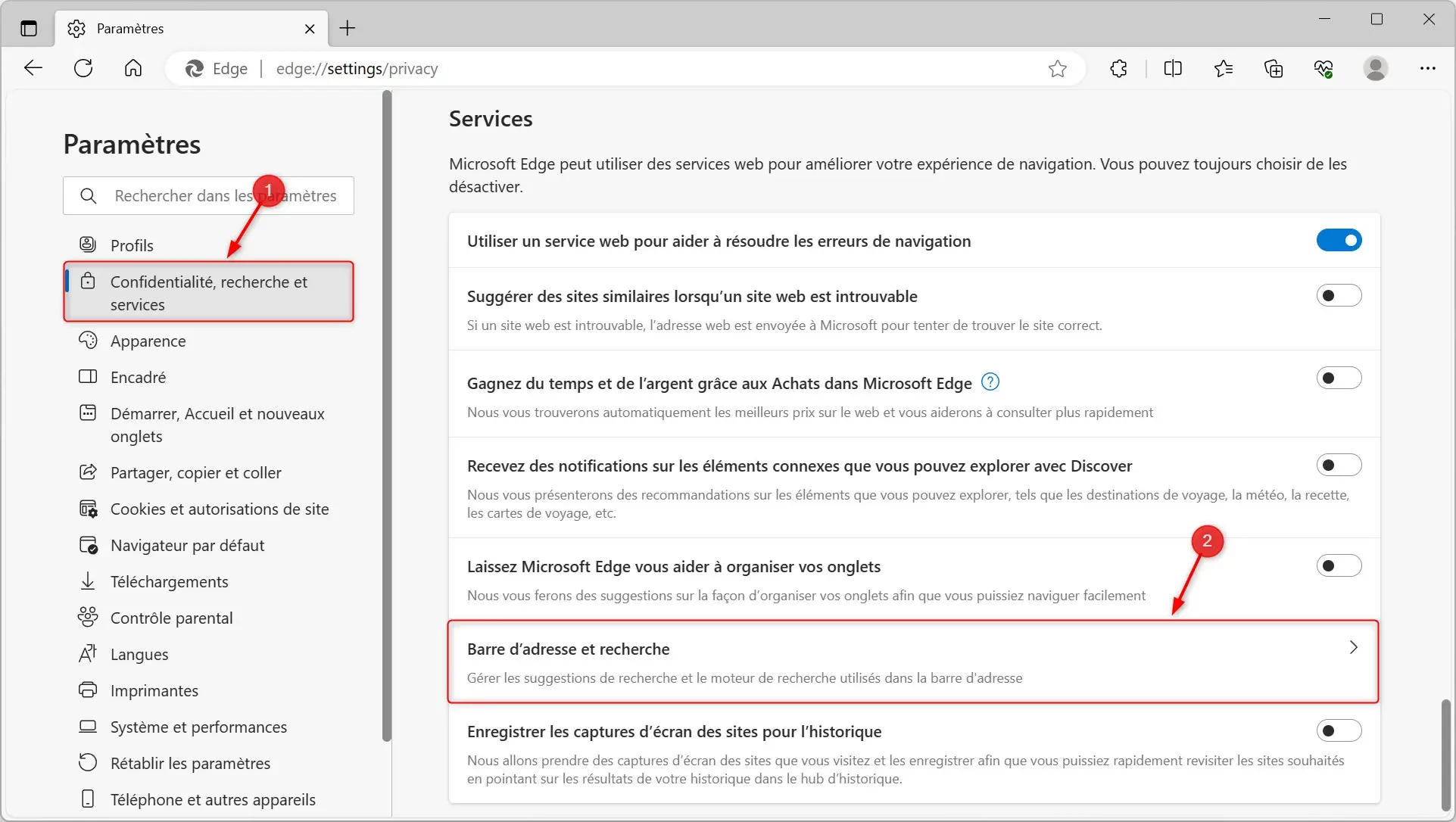Click the help icon beside Achats
Image resolution: width=1456 pixels, height=822 pixels.
[990, 382]
